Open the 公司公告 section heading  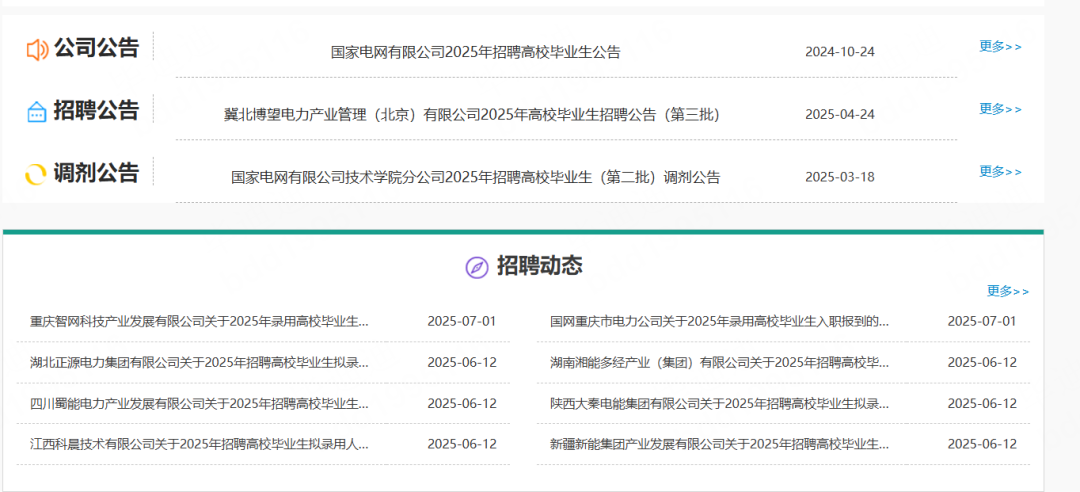96,48
